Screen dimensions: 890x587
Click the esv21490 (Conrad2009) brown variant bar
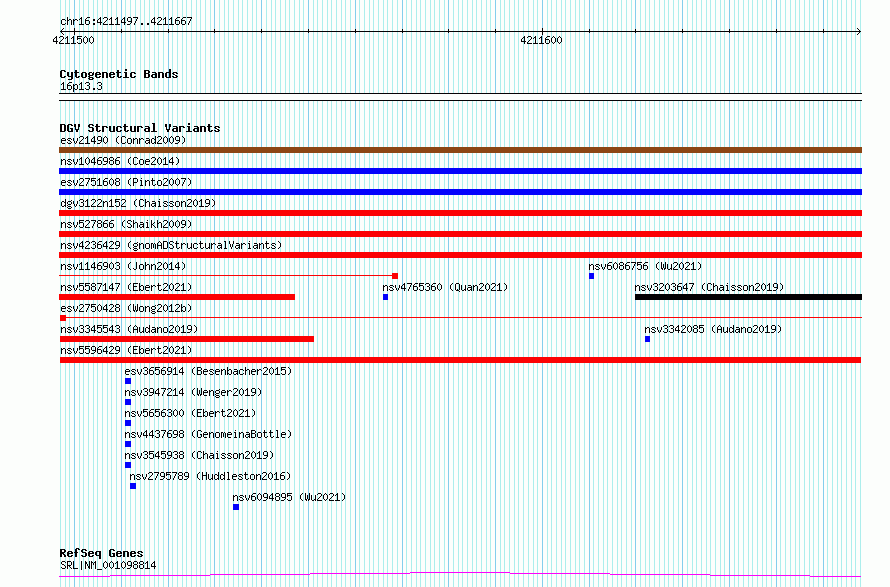[460, 150]
